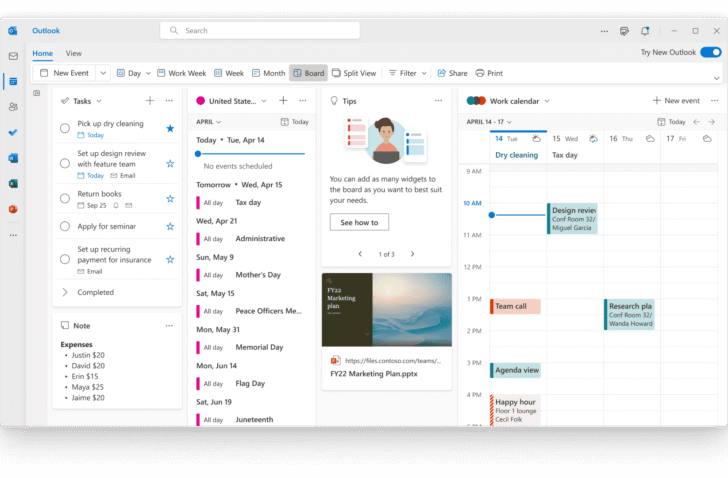This screenshot has width=728, height=478.
Task: Open United States calendar widget options
Action: coord(303,101)
